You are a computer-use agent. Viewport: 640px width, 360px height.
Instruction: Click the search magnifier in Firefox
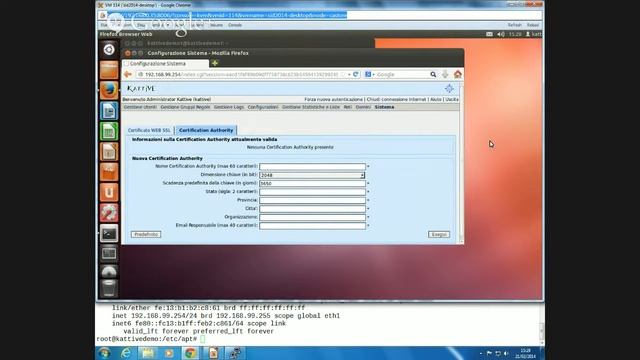(x=433, y=74)
